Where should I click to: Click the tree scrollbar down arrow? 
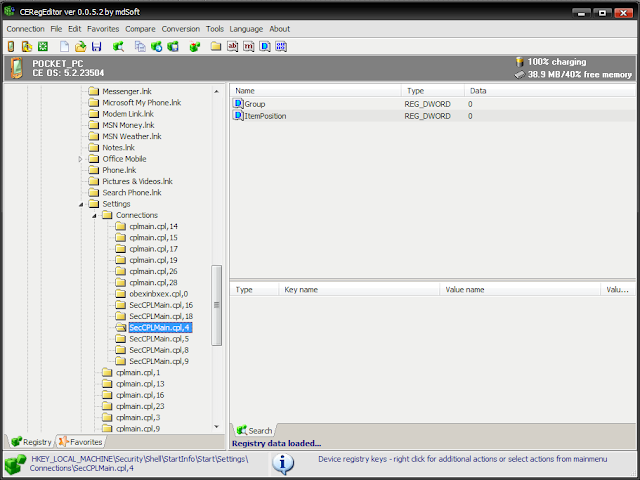tap(217, 427)
